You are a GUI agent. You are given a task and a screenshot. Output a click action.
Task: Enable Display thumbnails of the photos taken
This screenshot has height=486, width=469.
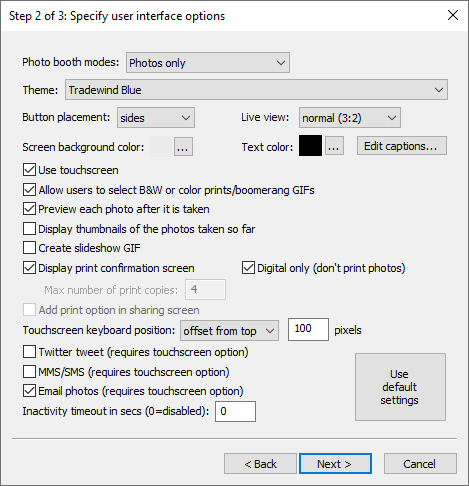pos(29,229)
